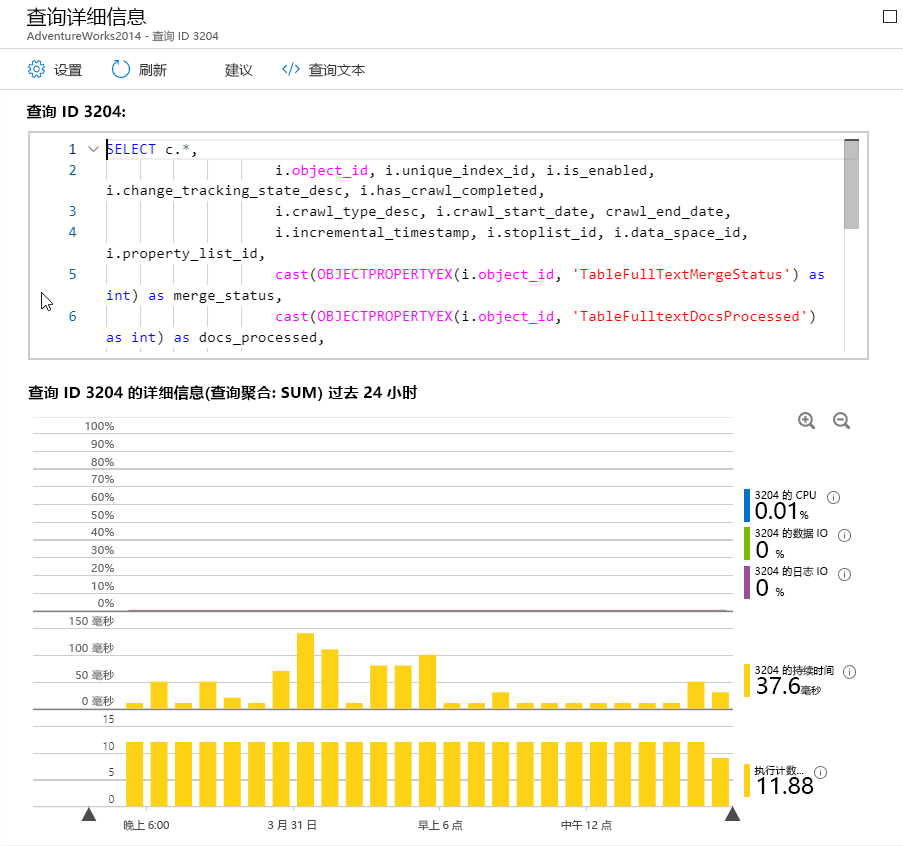Grab the right time range marker triangle

[732, 814]
